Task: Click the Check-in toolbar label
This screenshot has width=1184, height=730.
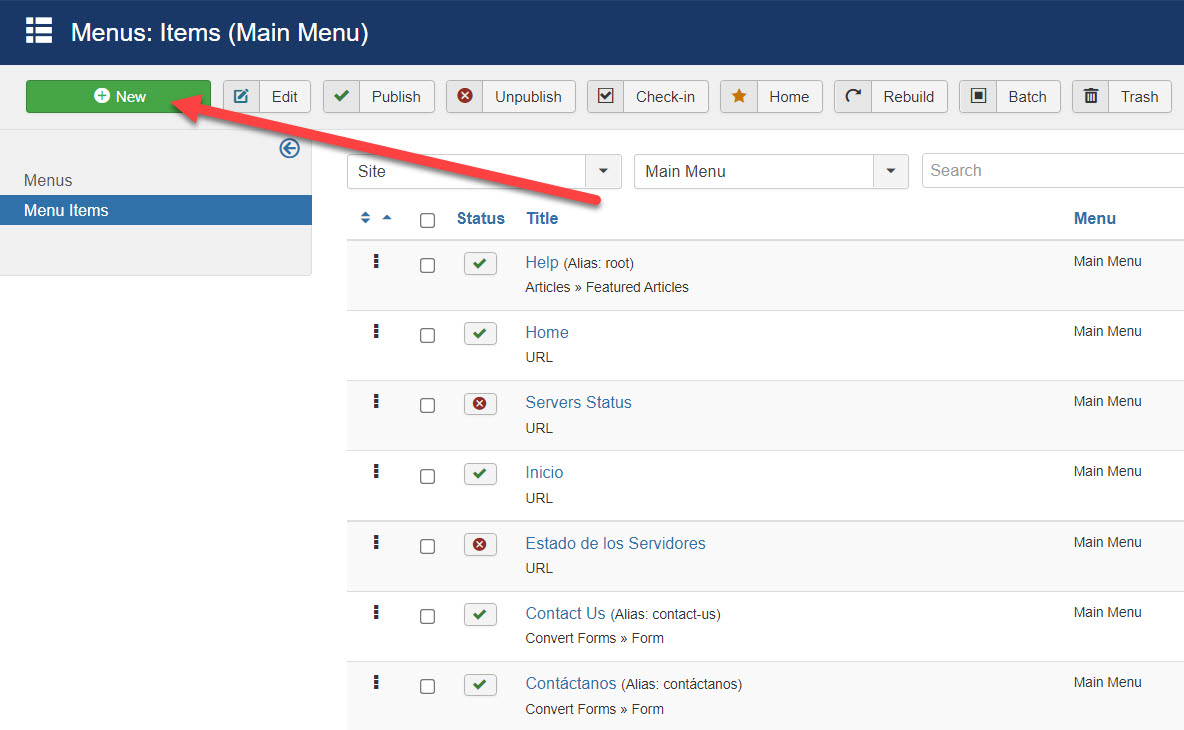Action: point(665,97)
